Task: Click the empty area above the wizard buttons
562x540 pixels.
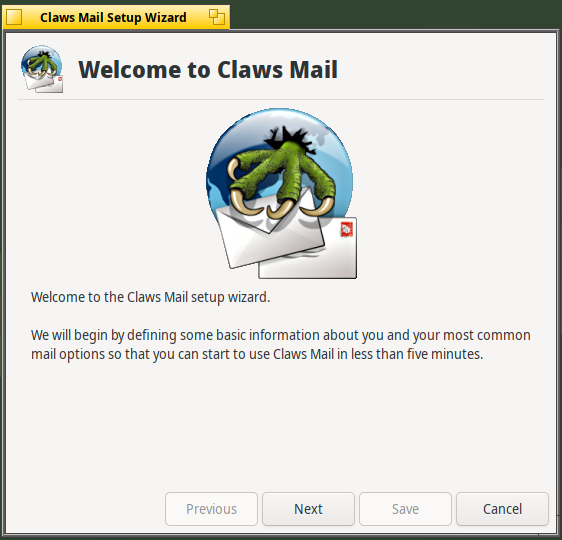Action: (281, 426)
